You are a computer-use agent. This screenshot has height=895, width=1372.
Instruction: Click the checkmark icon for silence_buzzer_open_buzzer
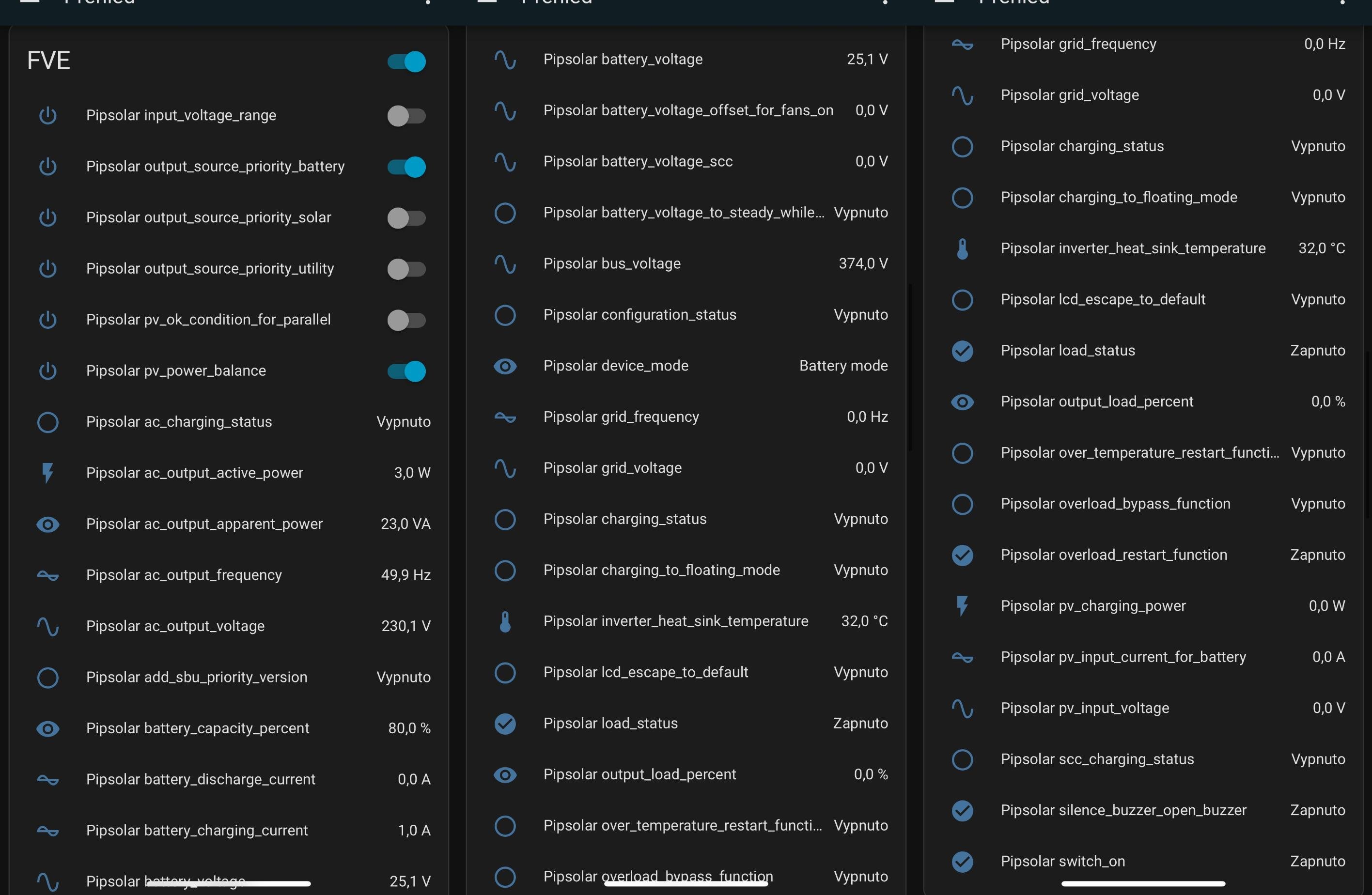pos(962,810)
